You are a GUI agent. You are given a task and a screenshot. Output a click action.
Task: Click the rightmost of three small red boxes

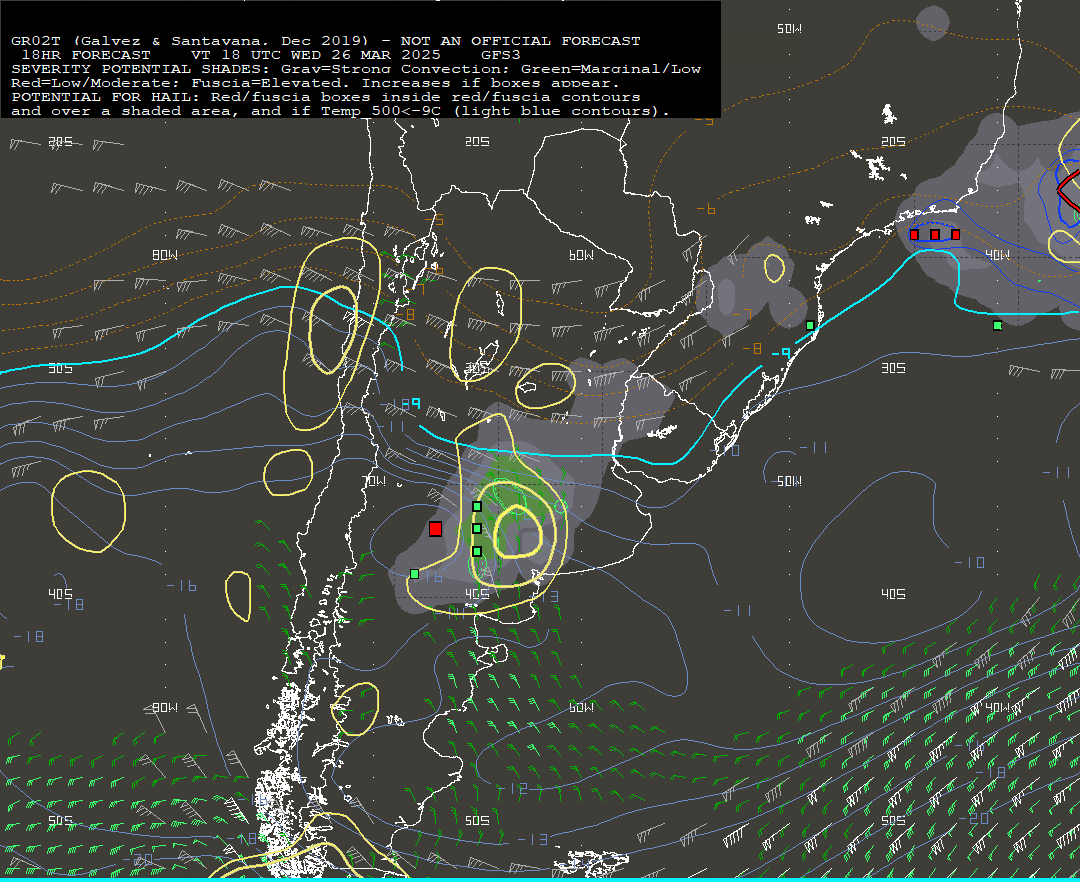pyautogui.click(x=955, y=235)
